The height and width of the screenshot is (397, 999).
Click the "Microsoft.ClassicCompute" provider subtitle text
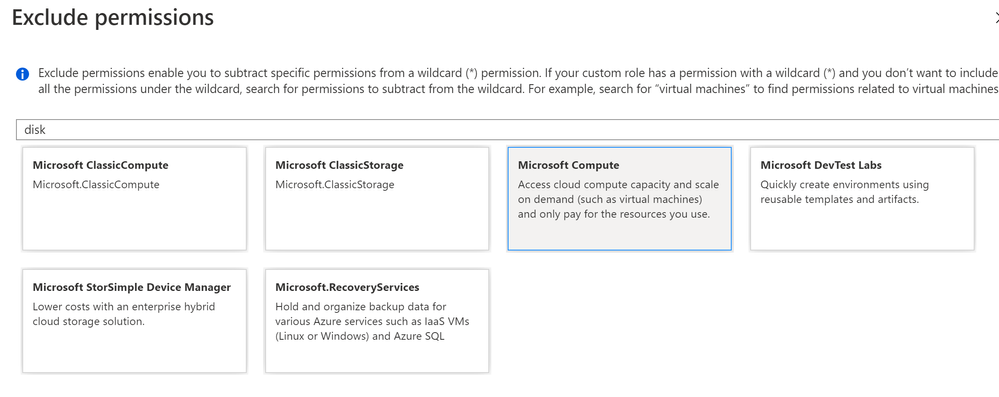pyautogui.click(x=96, y=185)
